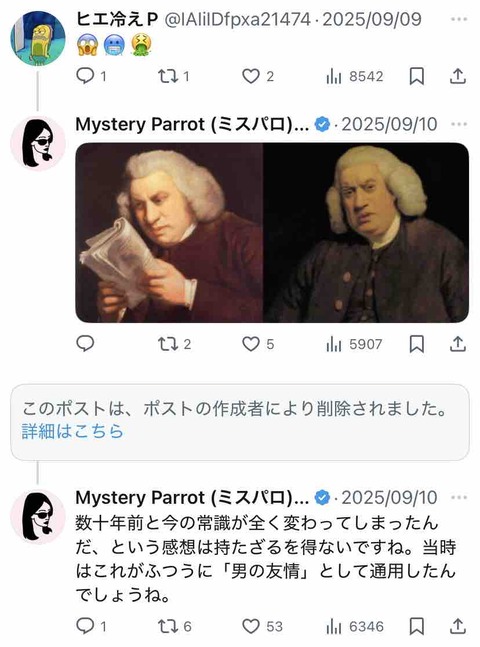Bookmark ヒエ冷えP's emoji post
The image size is (480, 647).
coord(416,76)
